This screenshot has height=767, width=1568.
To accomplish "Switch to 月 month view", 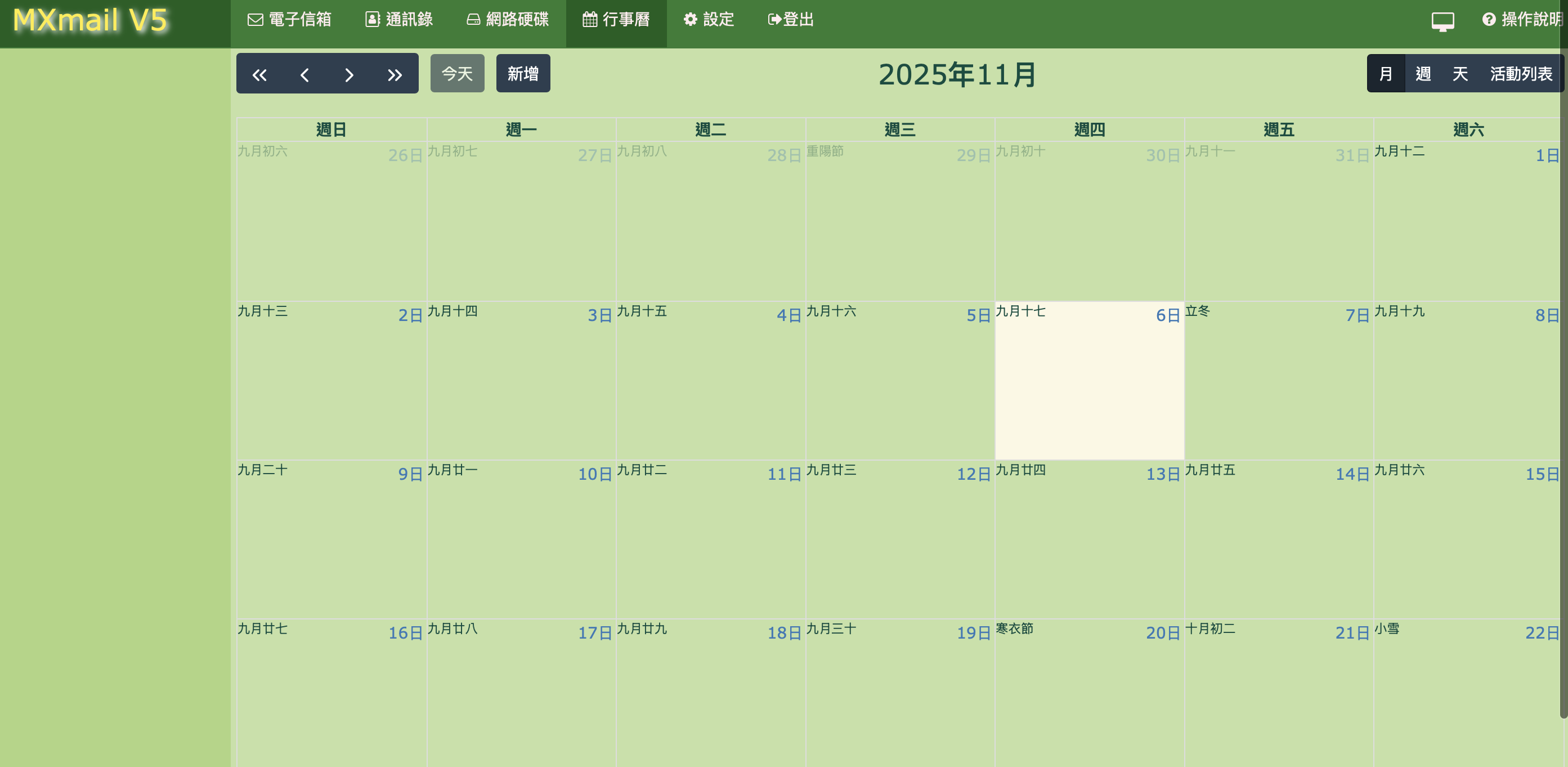I will [x=1386, y=74].
